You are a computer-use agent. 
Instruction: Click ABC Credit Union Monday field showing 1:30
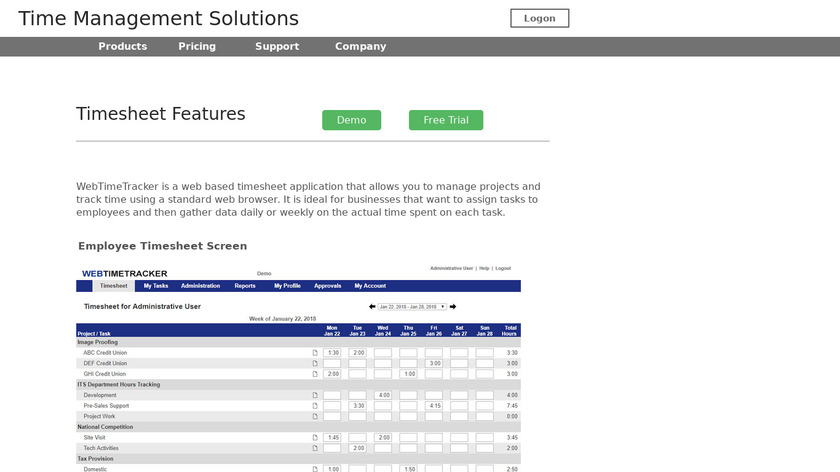click(332, 353)
